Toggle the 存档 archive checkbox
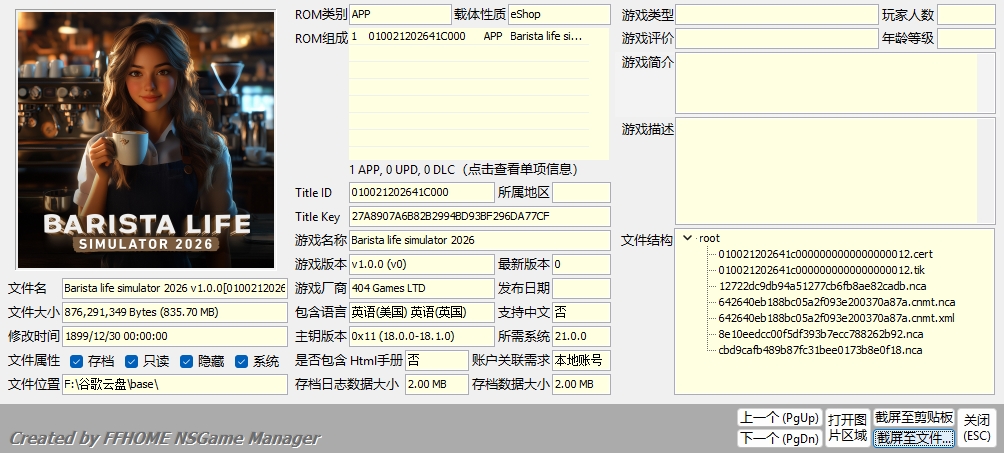 77,361
